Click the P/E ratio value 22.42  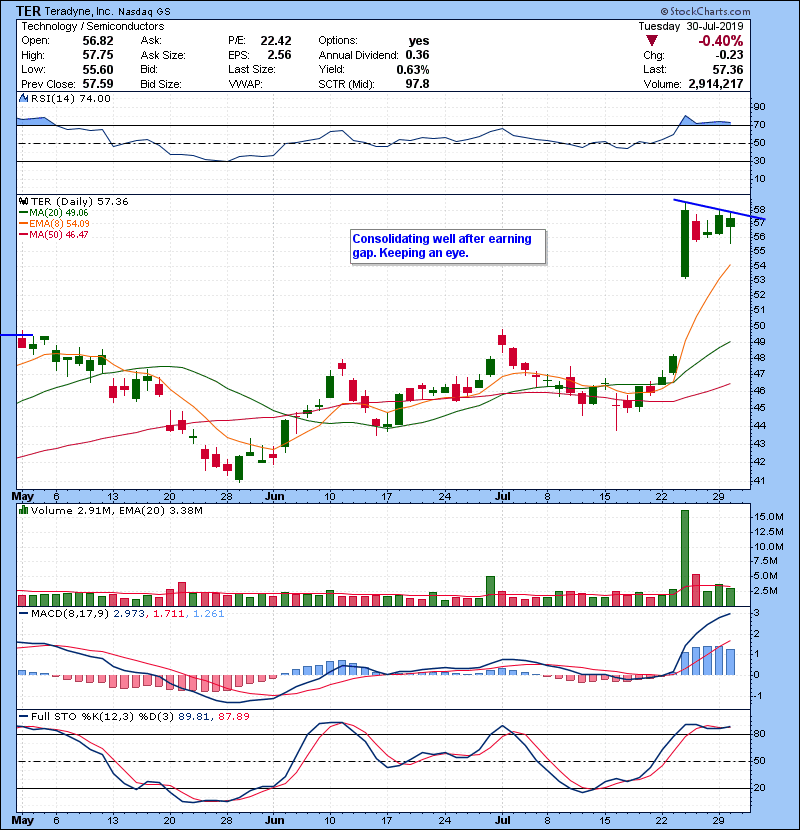tap(276, 41)
